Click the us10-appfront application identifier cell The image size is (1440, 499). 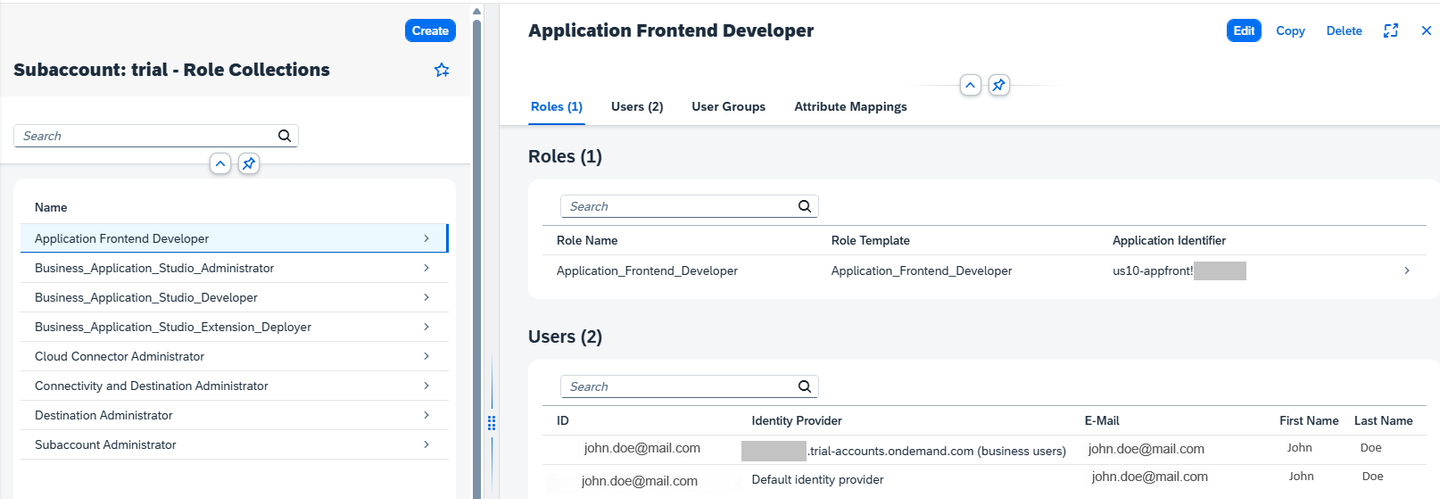pyautogui.click(x=1179, y=271)
